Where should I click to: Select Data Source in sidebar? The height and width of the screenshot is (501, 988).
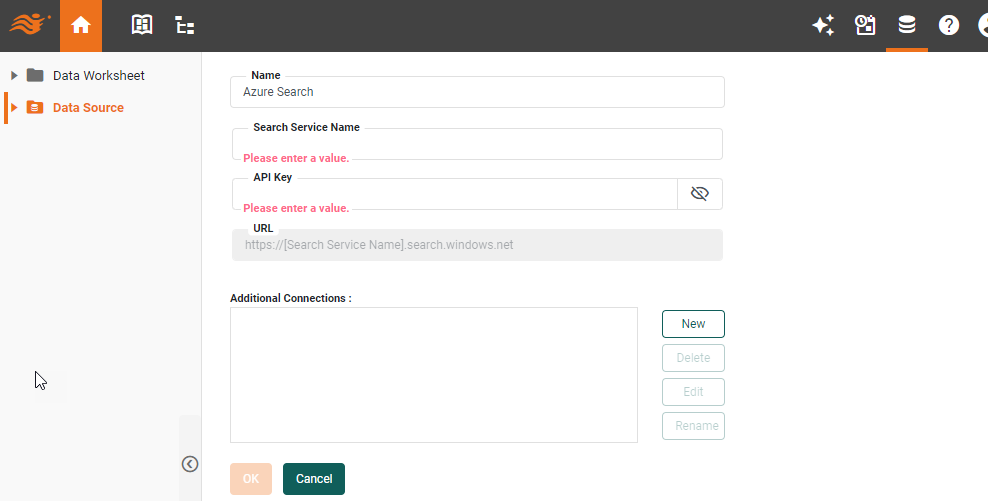tap(88, 108)
